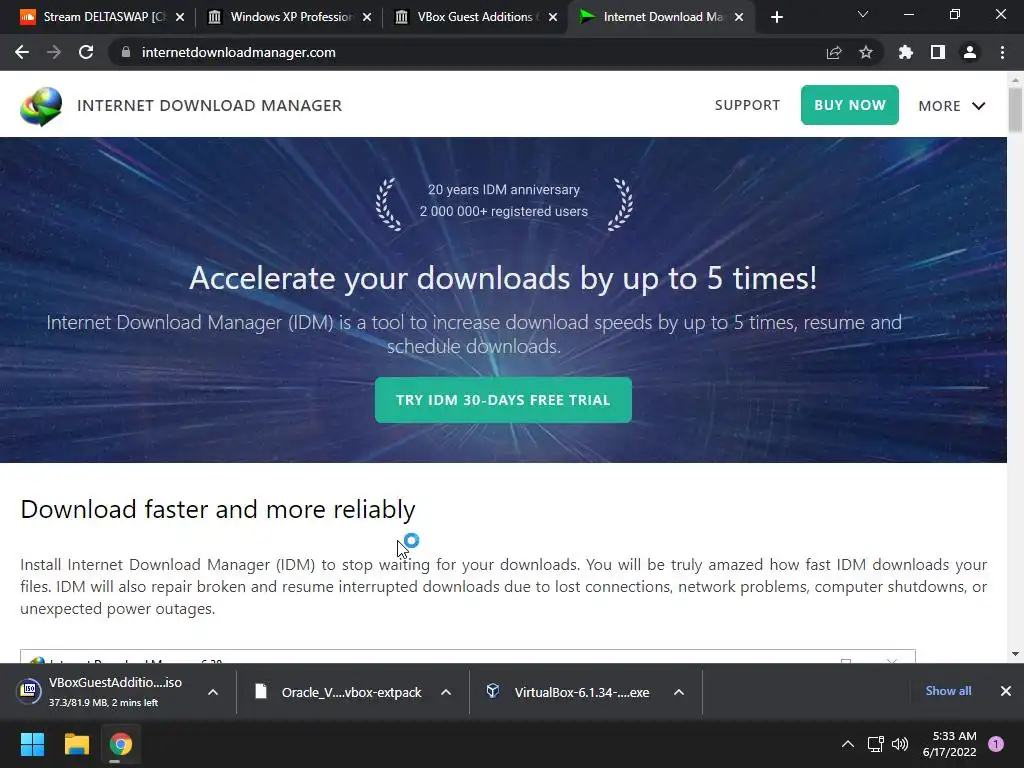Open the VirtualBox-6.1.34 exe download

[x=568, y=692]
